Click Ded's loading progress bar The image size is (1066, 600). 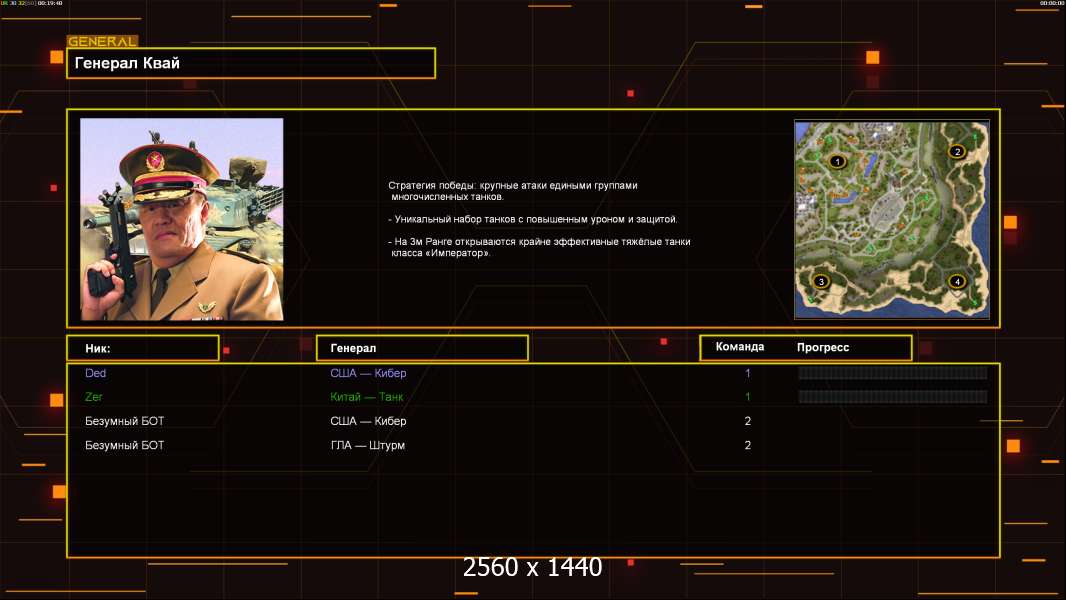coord(892,373)
